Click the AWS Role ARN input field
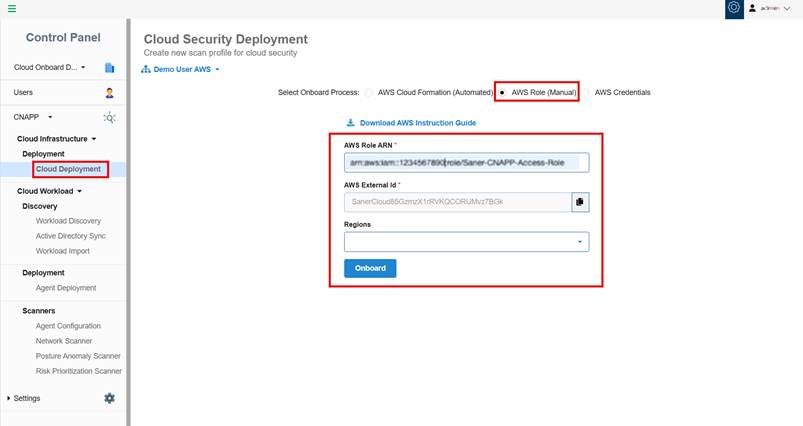 pos(467,162)
